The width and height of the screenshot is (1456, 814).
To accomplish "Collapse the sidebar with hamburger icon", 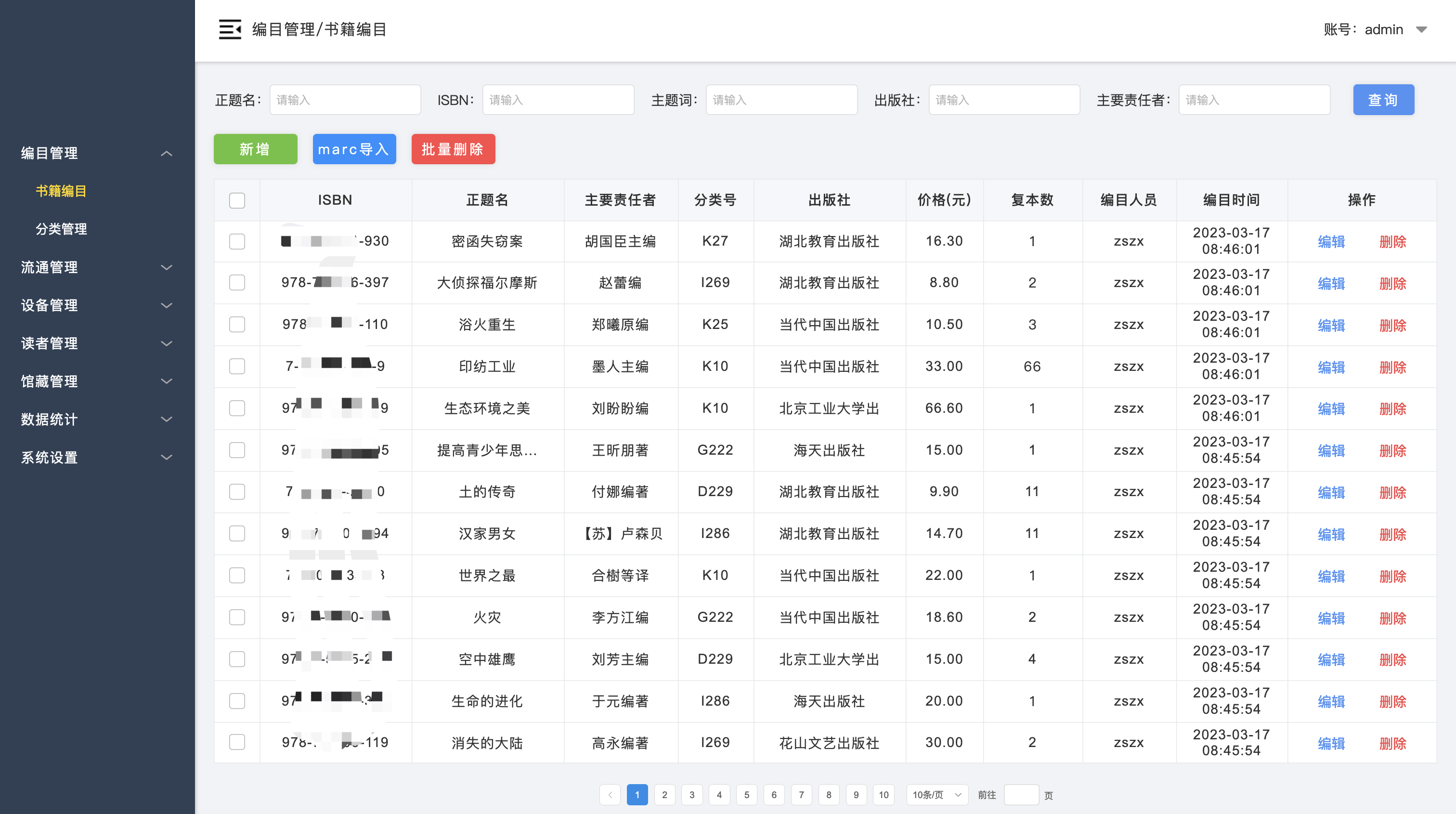I will tap(230, 29).
